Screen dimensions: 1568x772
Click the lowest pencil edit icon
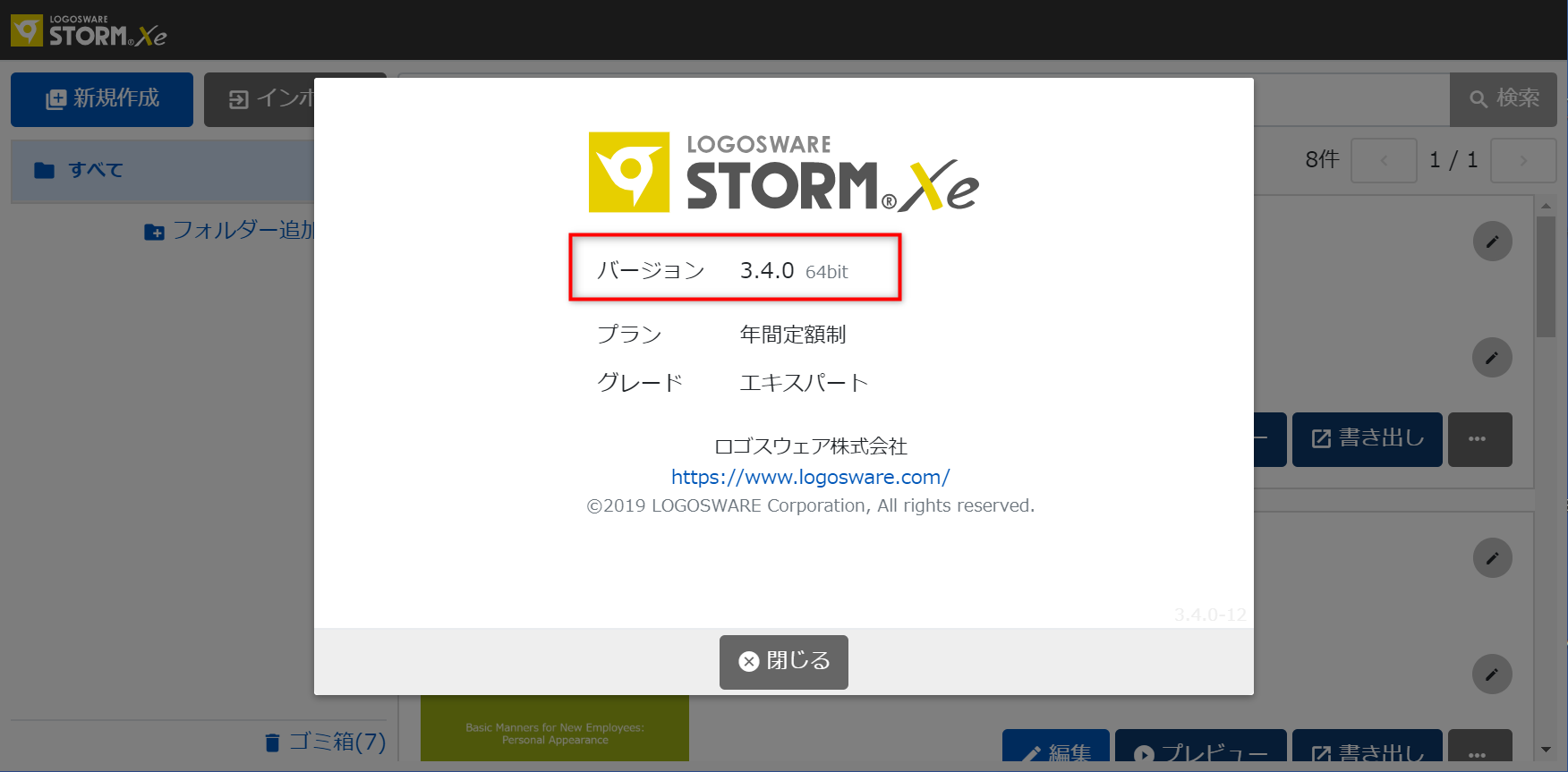(1492, 674)
